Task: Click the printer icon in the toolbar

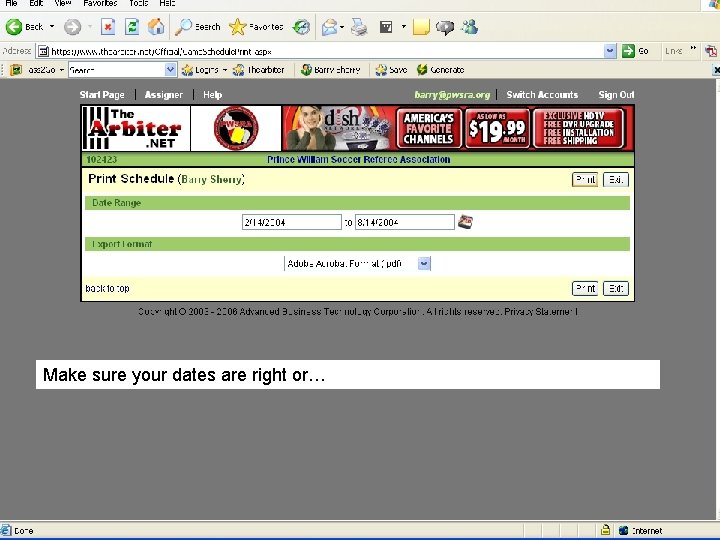Action: [x=359, y=27]
